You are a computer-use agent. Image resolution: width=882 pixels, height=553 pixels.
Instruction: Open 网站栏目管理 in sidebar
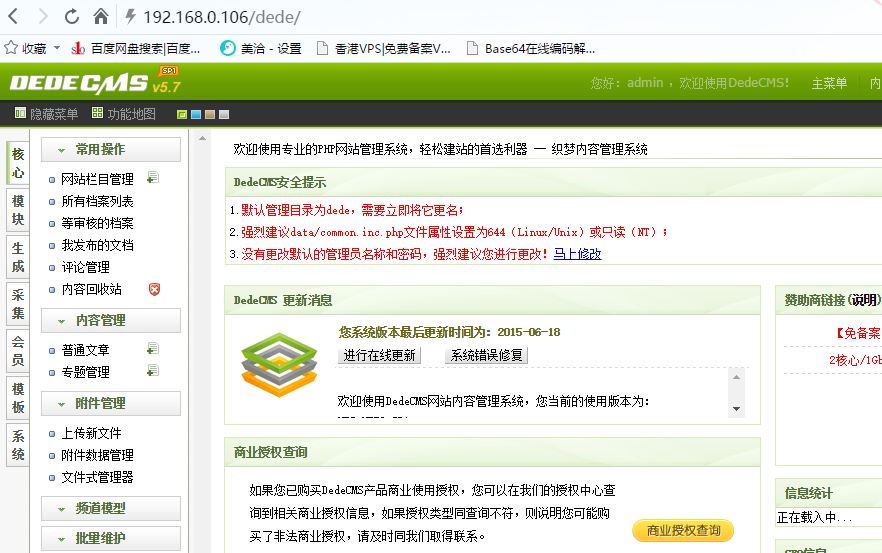(x=97, y=179)
